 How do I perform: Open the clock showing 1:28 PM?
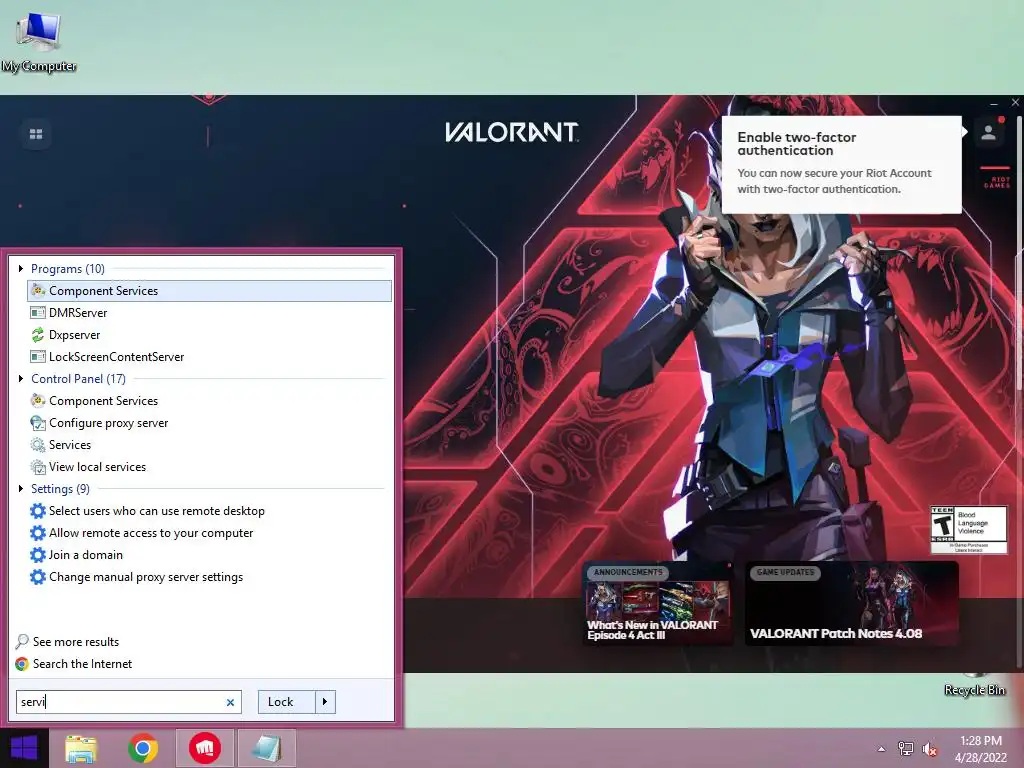click(981, 749)
